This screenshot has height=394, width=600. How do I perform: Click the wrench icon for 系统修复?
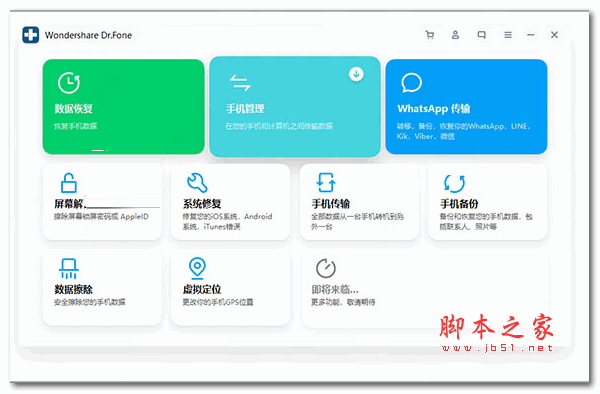click(x=197, y=183)
